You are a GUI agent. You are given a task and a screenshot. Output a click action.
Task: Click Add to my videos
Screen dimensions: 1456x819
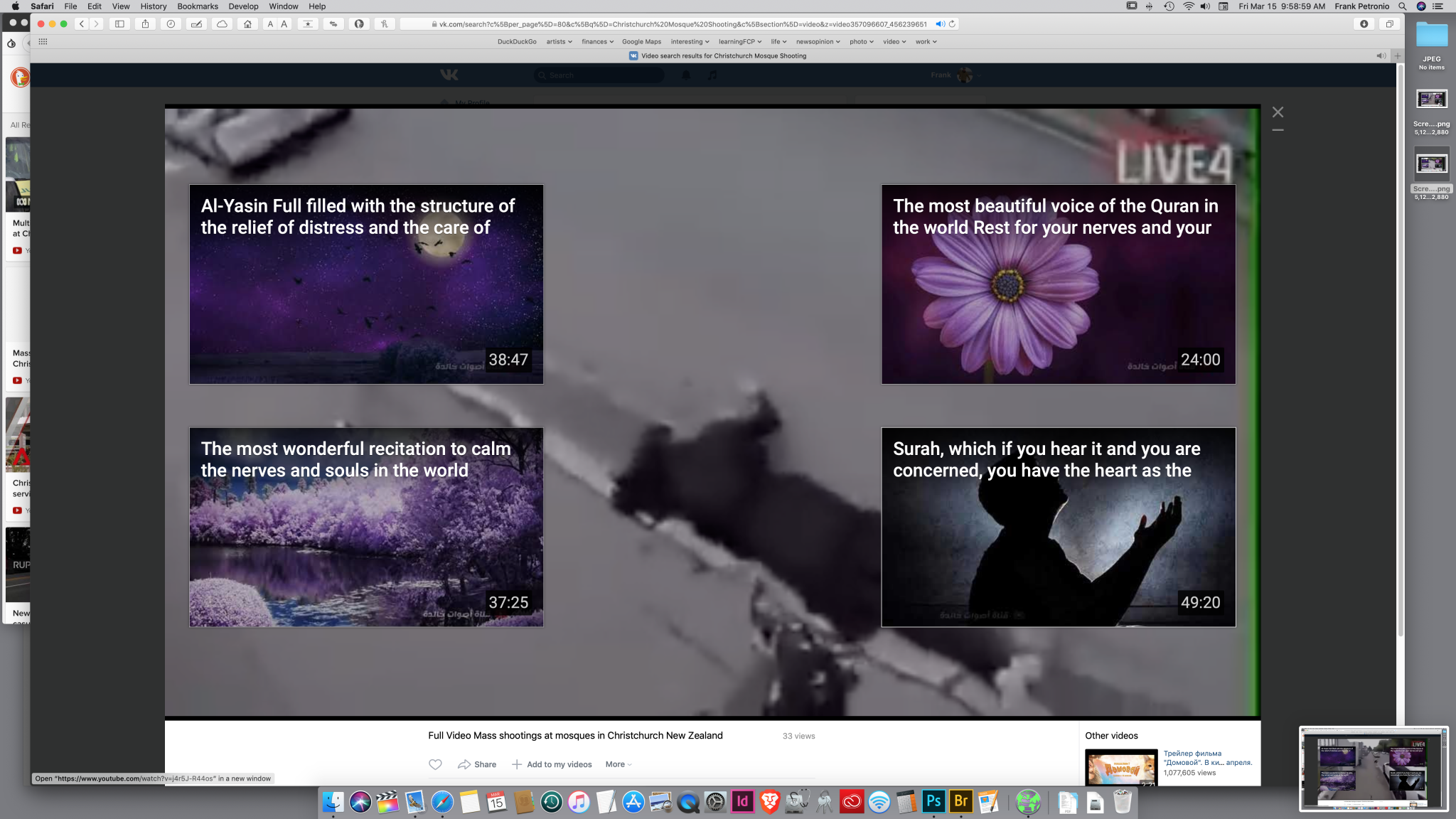tap(552, 764)
